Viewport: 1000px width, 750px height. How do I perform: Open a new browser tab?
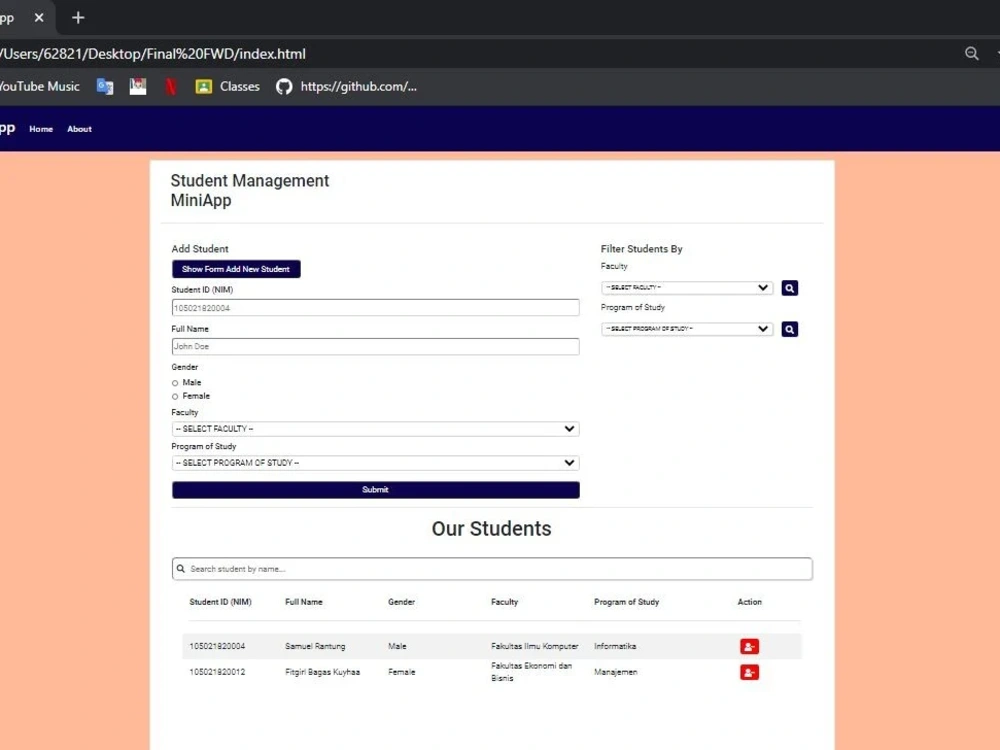tap(78, 18)
